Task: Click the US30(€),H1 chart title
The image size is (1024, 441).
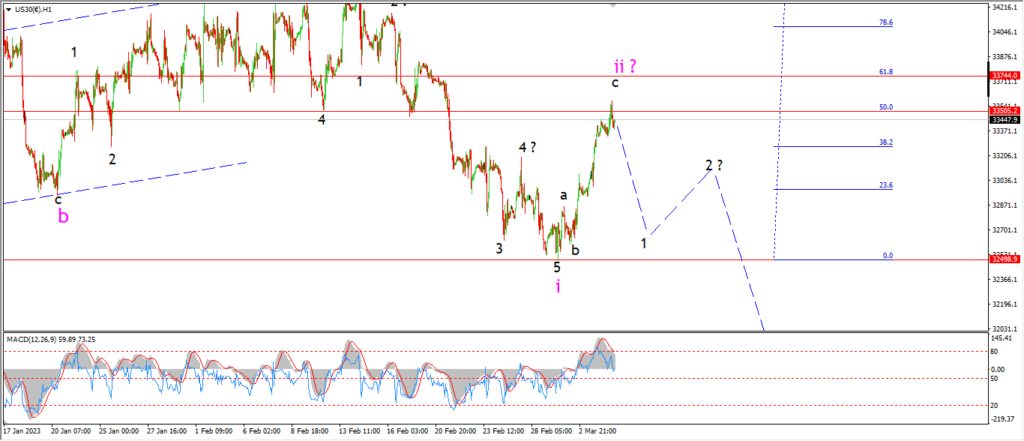Action: pos(33,10)
